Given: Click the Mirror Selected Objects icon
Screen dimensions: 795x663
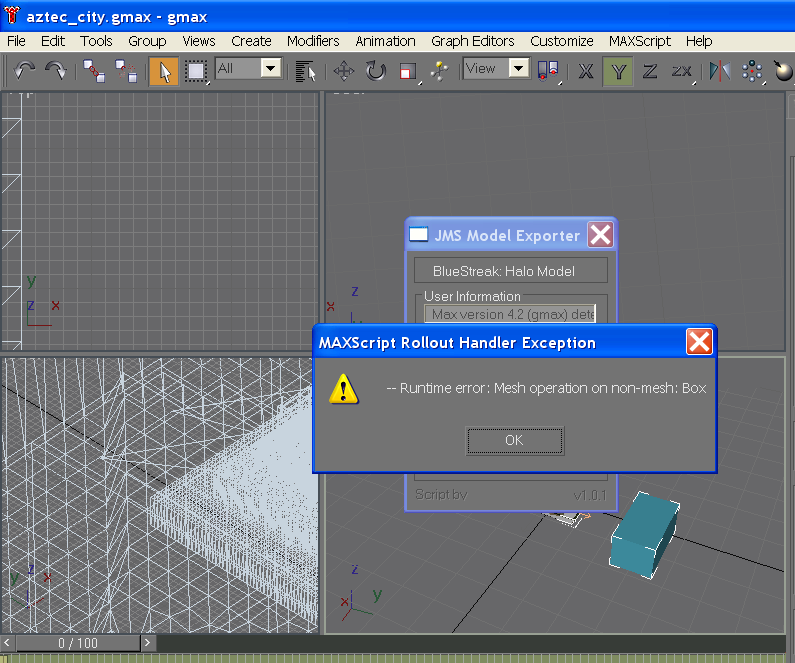Looking at the screenshot, I should 718,70.
